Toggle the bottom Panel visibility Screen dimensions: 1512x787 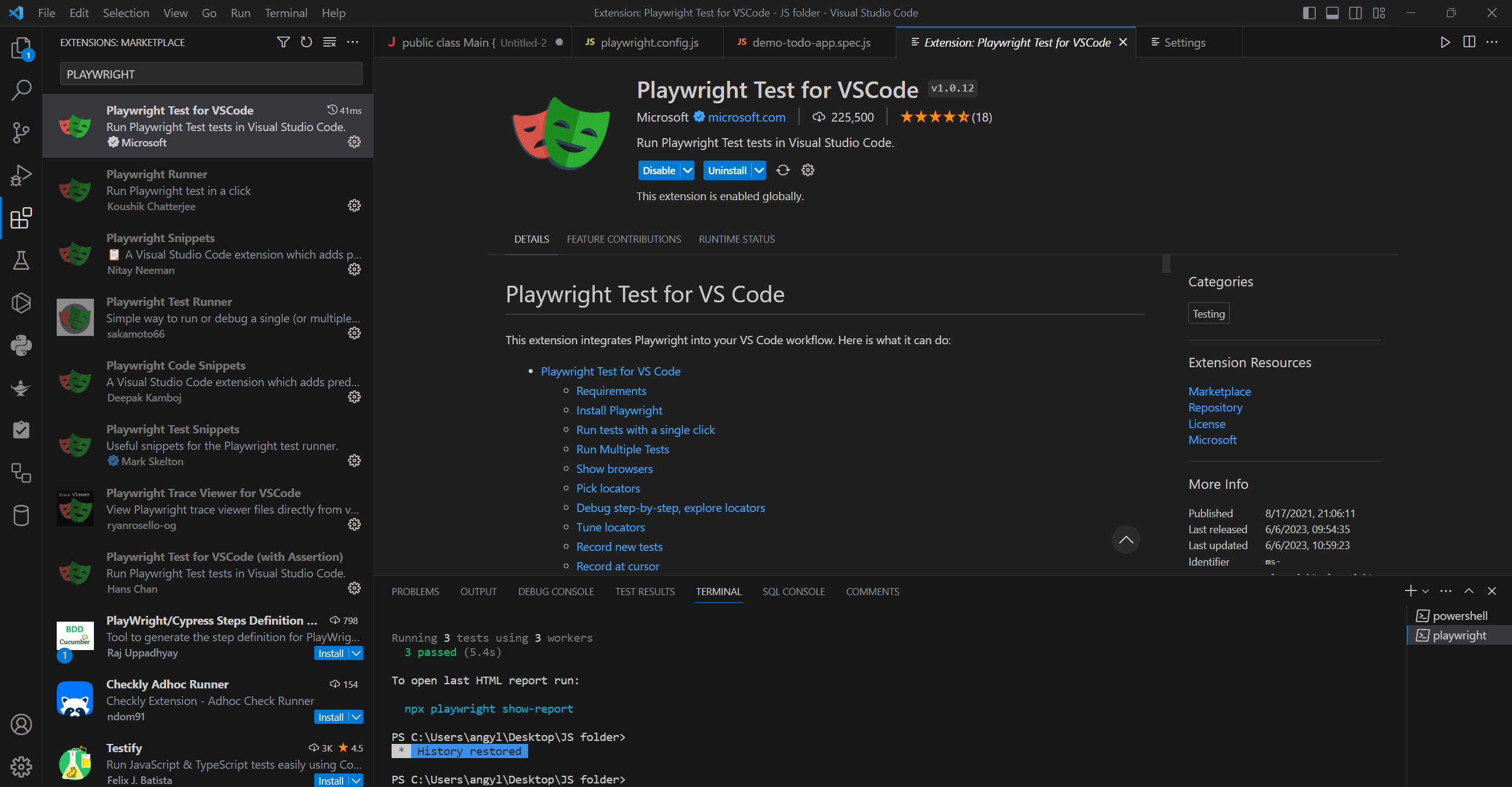point(1331,12)
